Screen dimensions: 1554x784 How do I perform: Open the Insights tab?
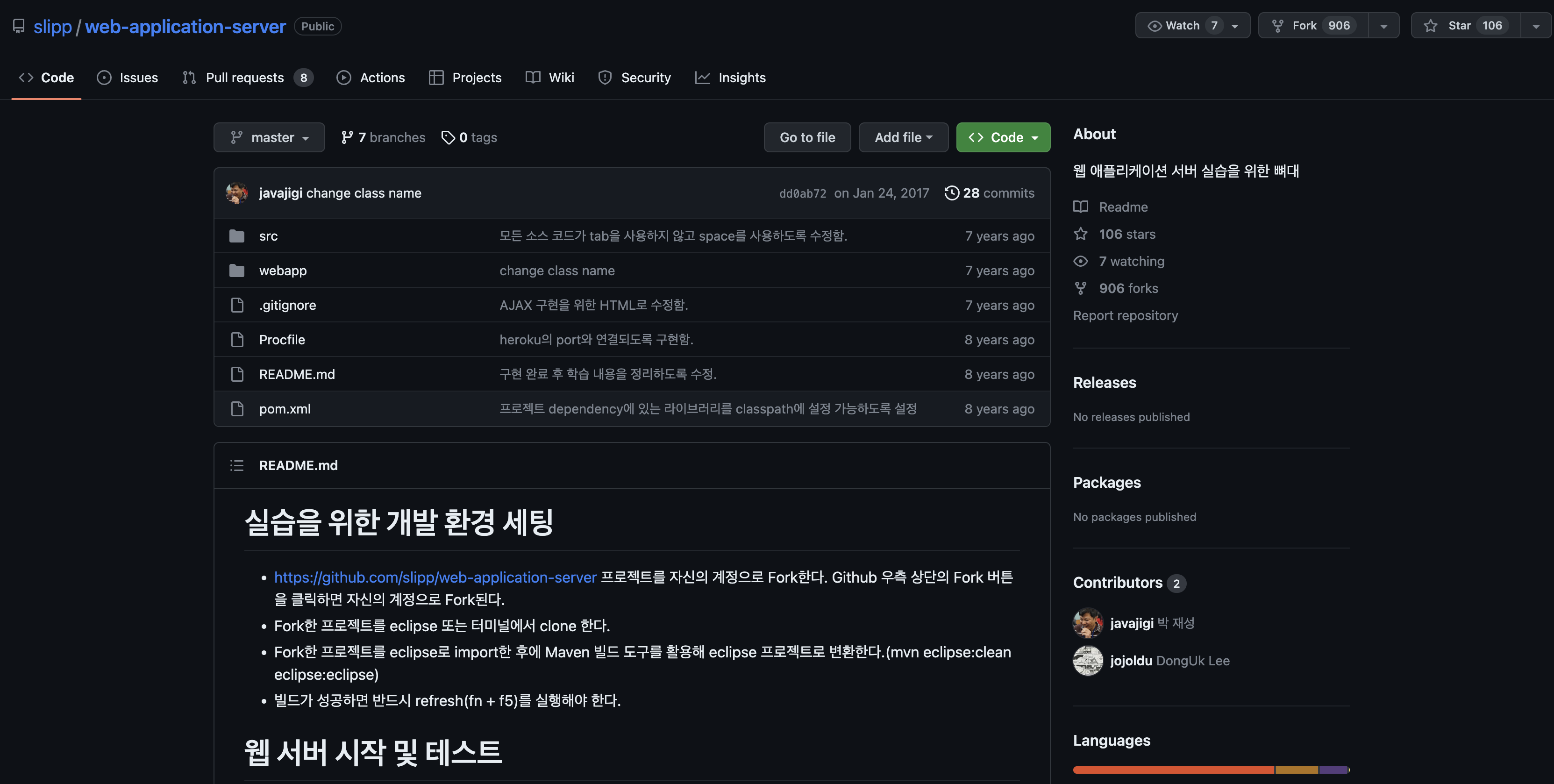(730, 78)
